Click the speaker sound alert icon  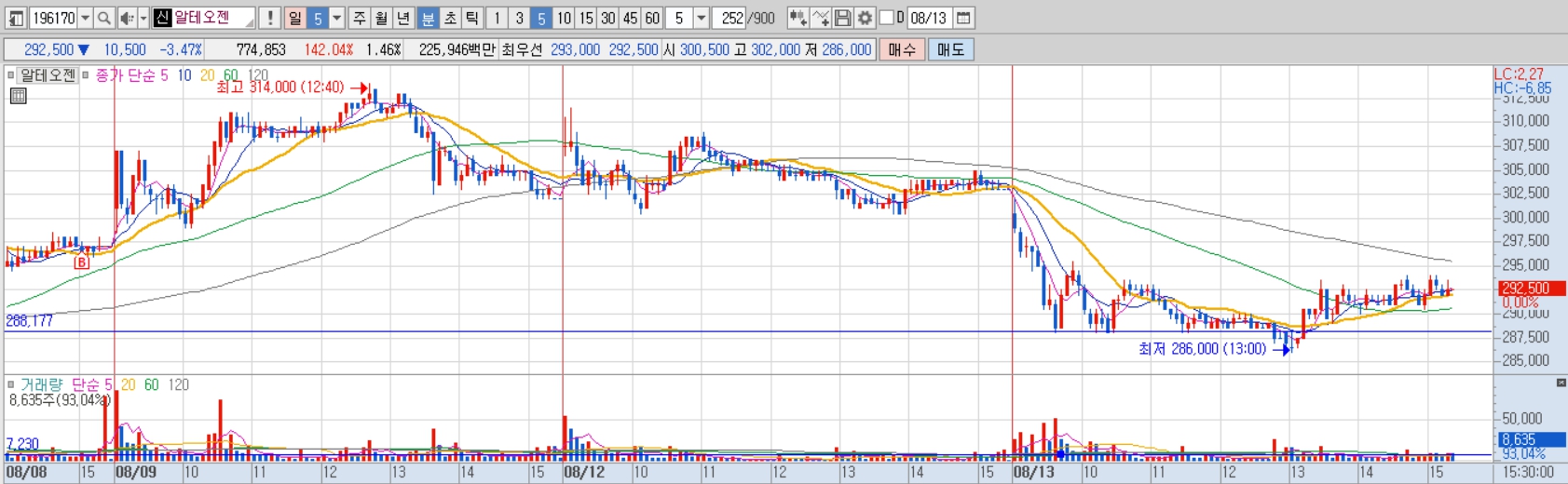click(128, 18)
